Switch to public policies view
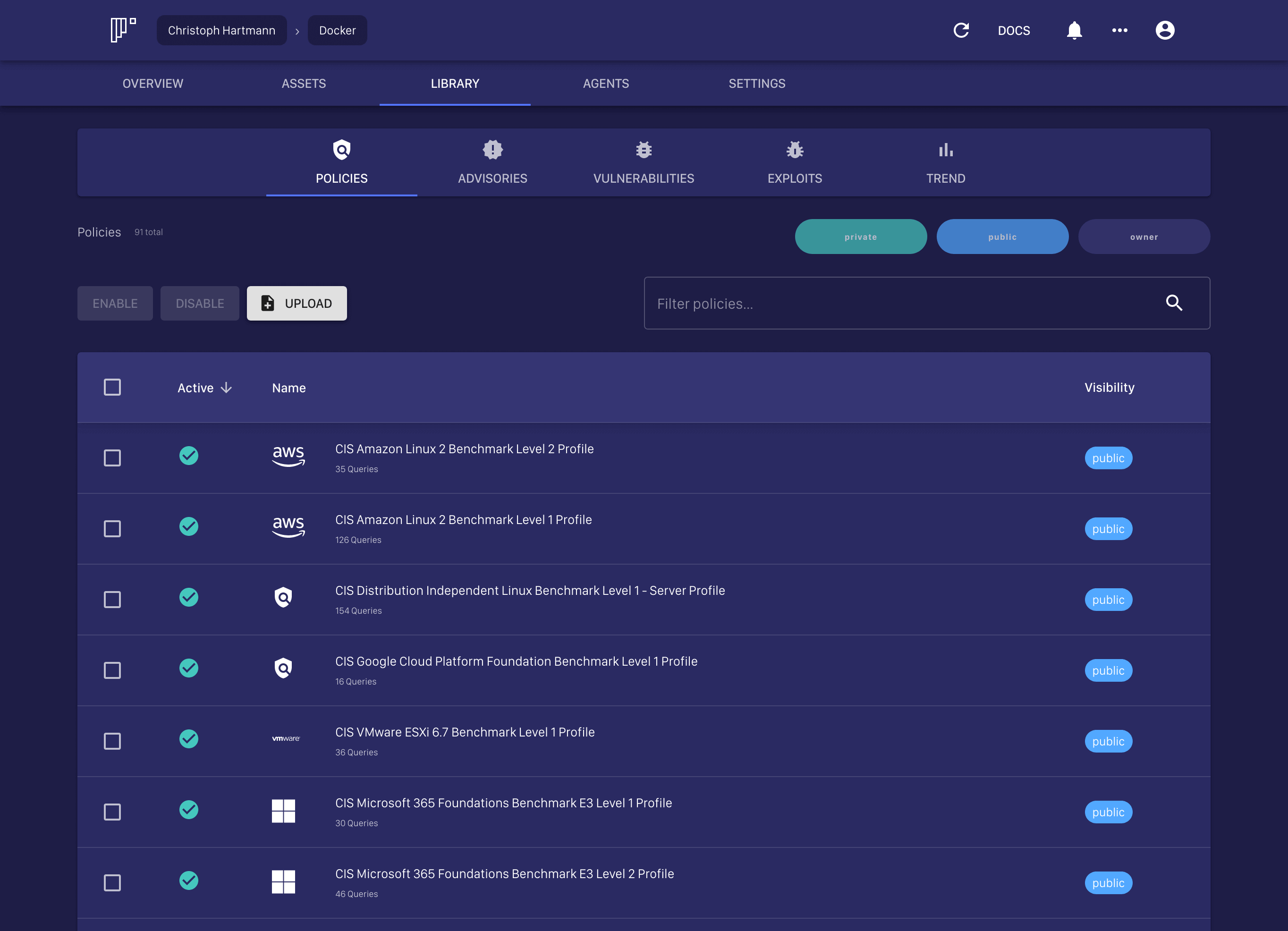 1002,236
